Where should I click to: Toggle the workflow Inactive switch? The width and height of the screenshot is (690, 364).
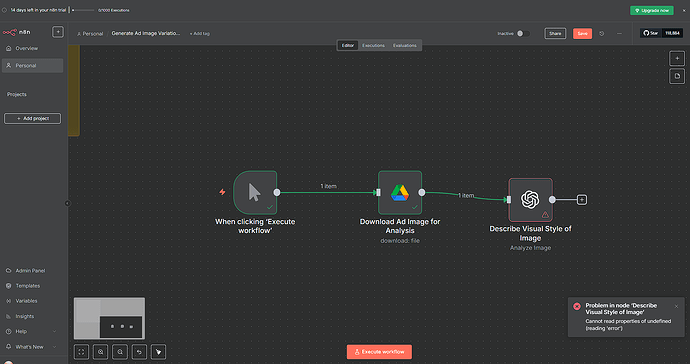coord(523,33)
